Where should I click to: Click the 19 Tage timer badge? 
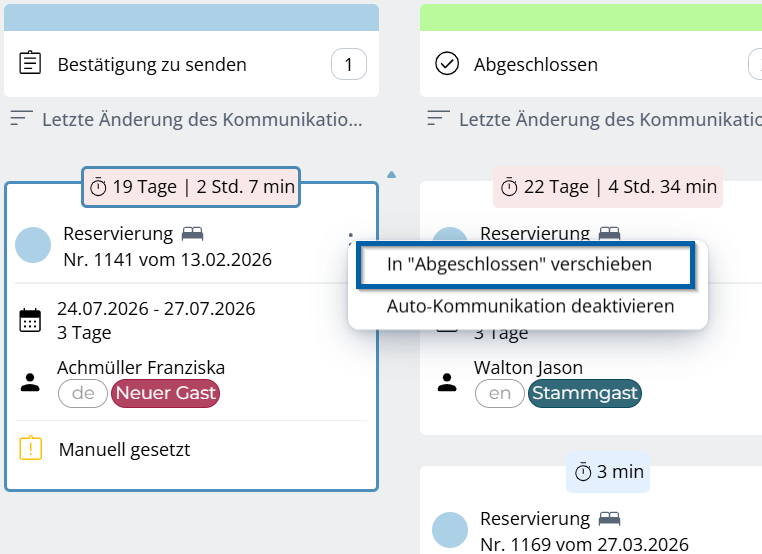(192, 187)
